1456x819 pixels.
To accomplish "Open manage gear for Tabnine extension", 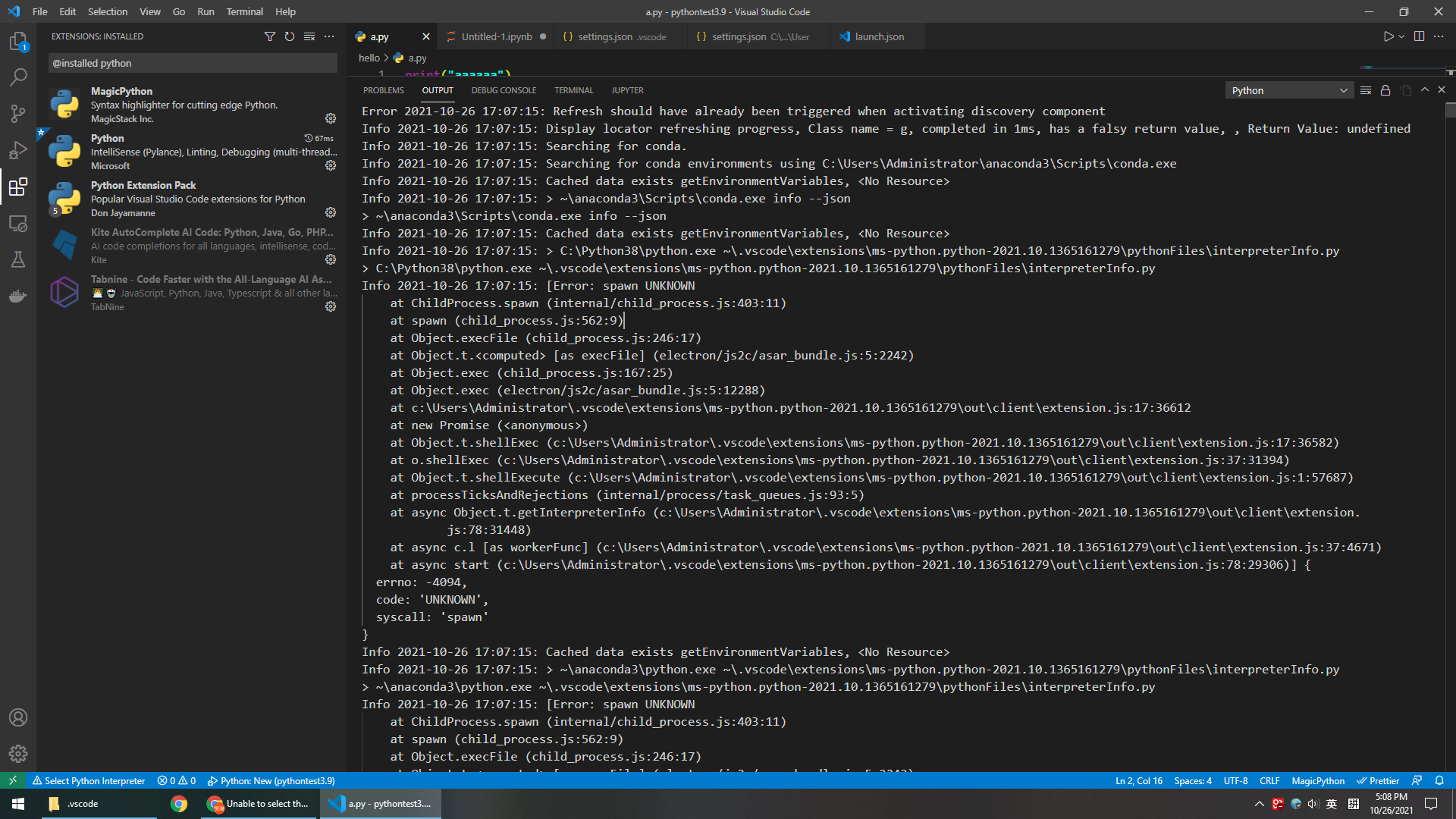I will tap(331, 306).
